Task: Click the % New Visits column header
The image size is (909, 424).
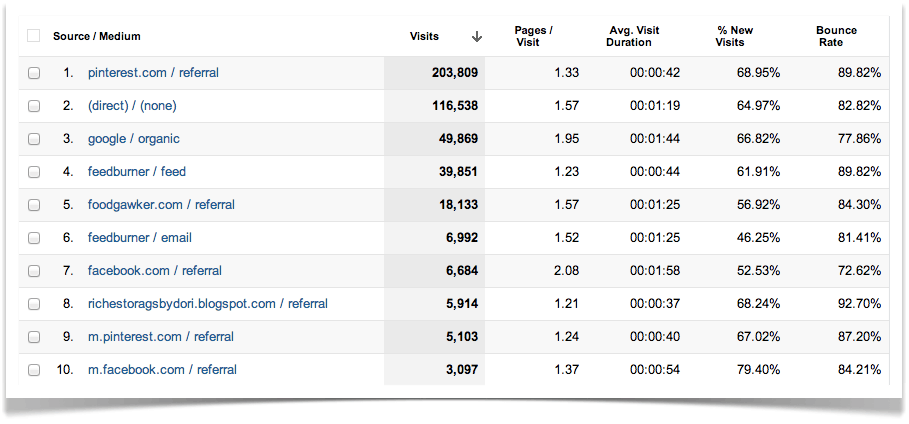Action: click(733, 36)
